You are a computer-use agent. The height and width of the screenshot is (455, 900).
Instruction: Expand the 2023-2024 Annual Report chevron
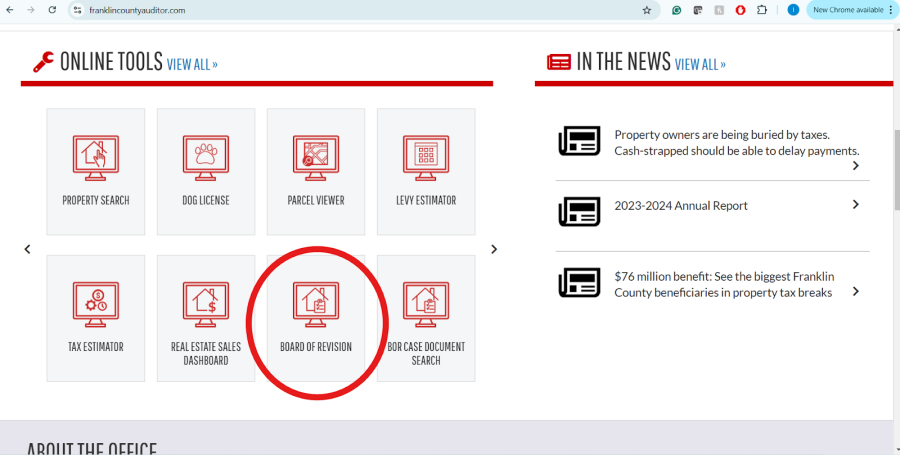856,205
